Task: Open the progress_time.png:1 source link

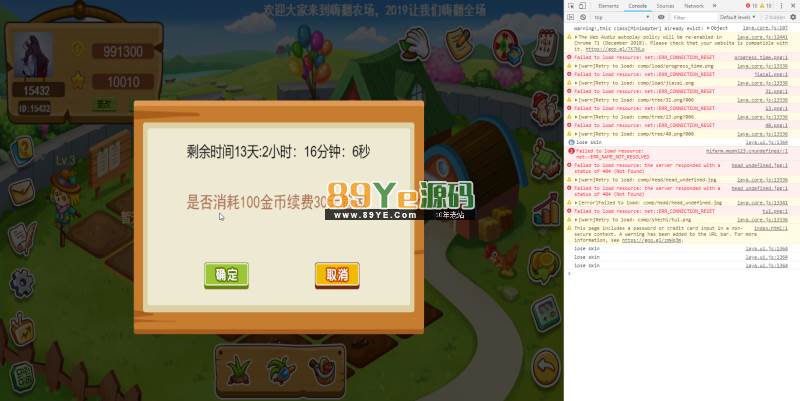Action: click(x=761, y=58)
